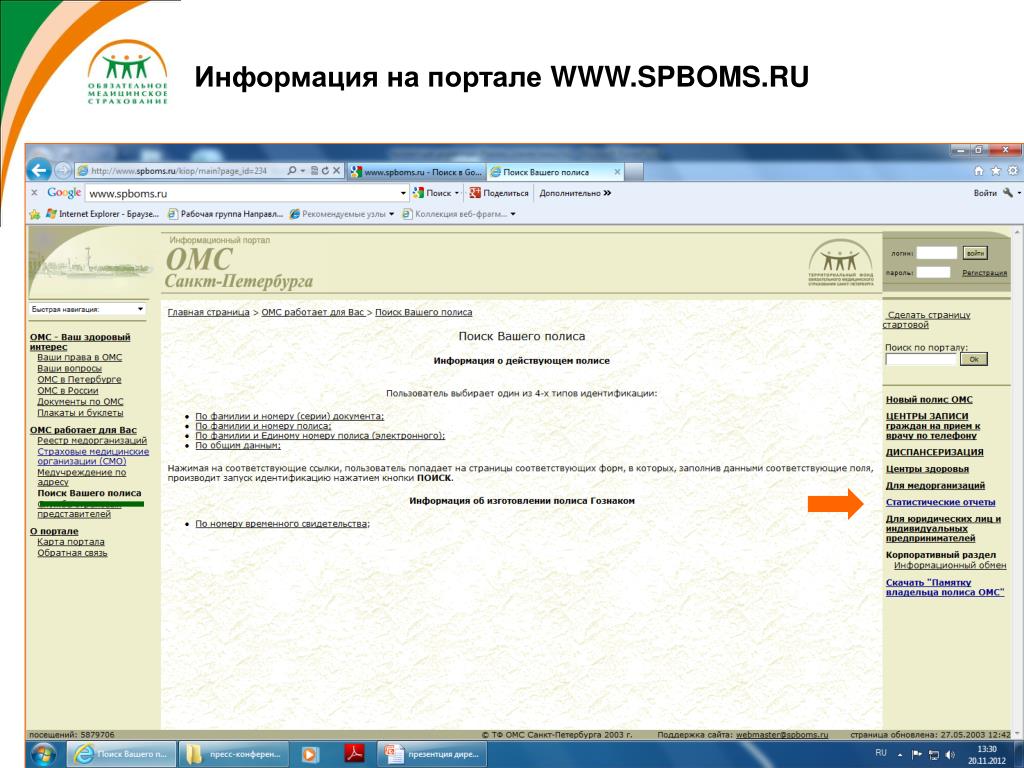Open the IE Home icon
The width and height of the screenshot is (1024, 768).
pos(978,171)
